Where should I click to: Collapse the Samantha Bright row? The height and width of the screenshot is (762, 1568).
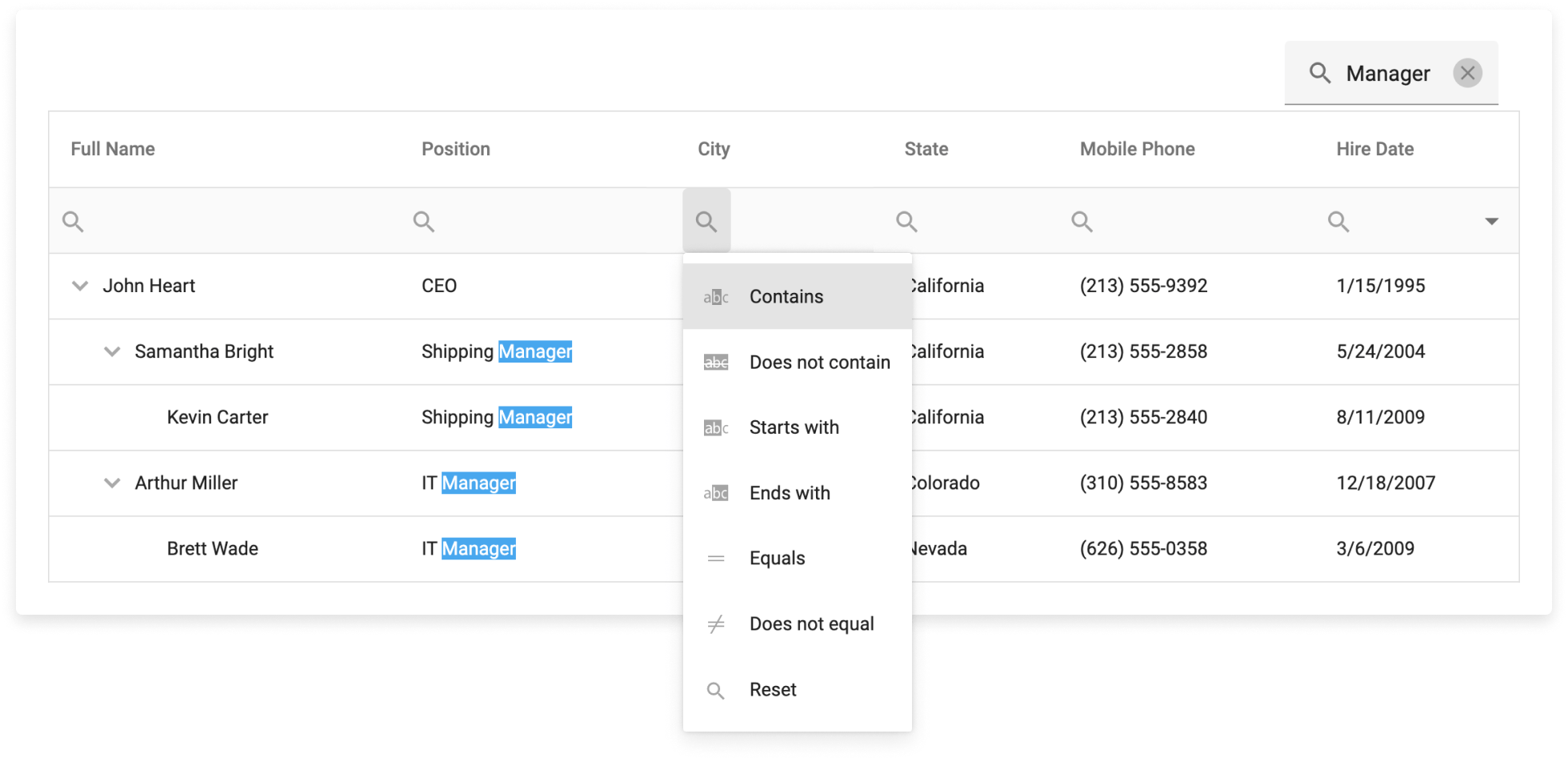pos(112,351)
